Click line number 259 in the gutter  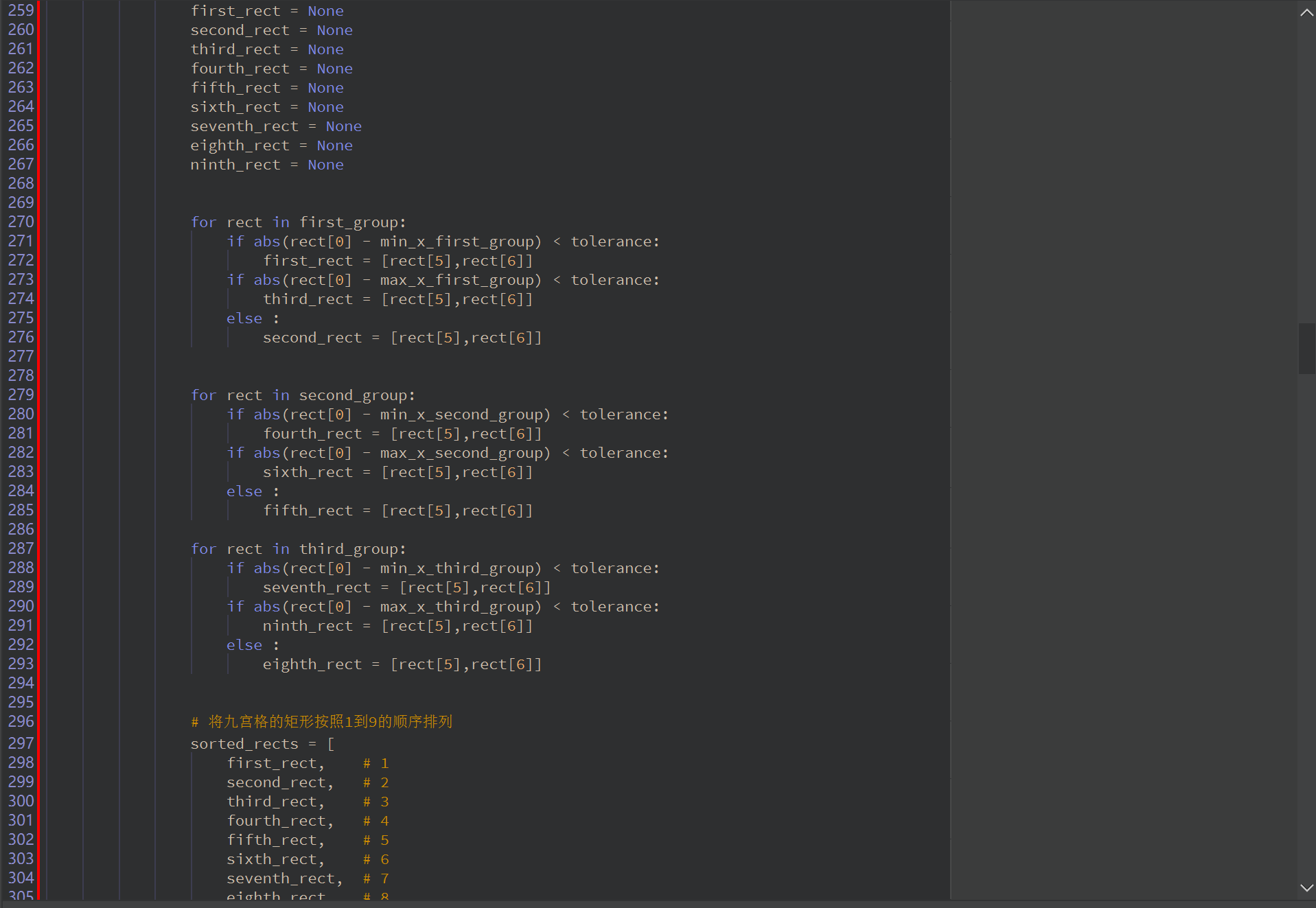pos(21,10)
